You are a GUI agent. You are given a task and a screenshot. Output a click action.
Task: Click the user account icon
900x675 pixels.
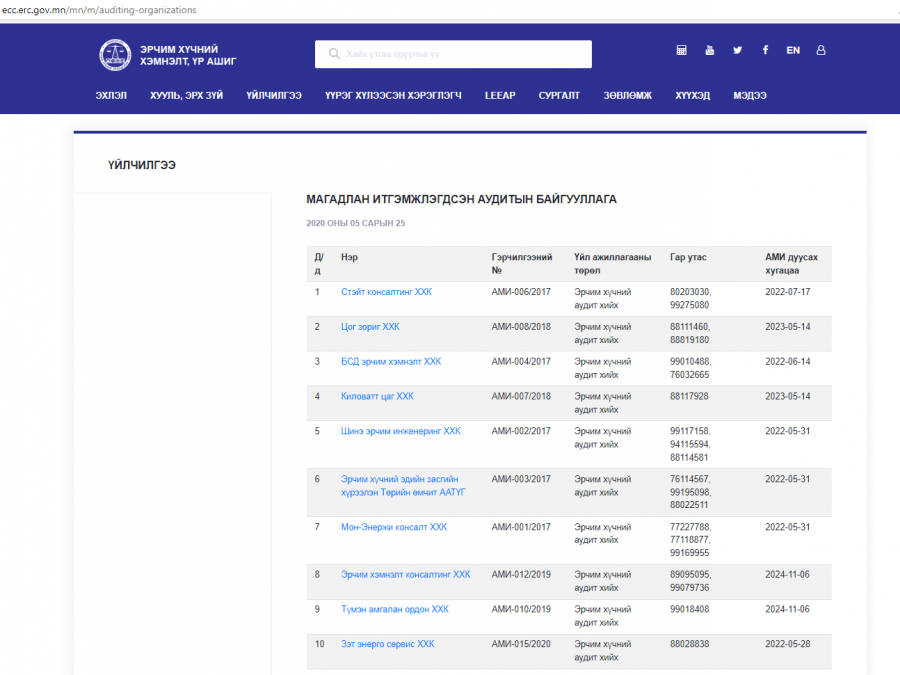pos(821,51)
